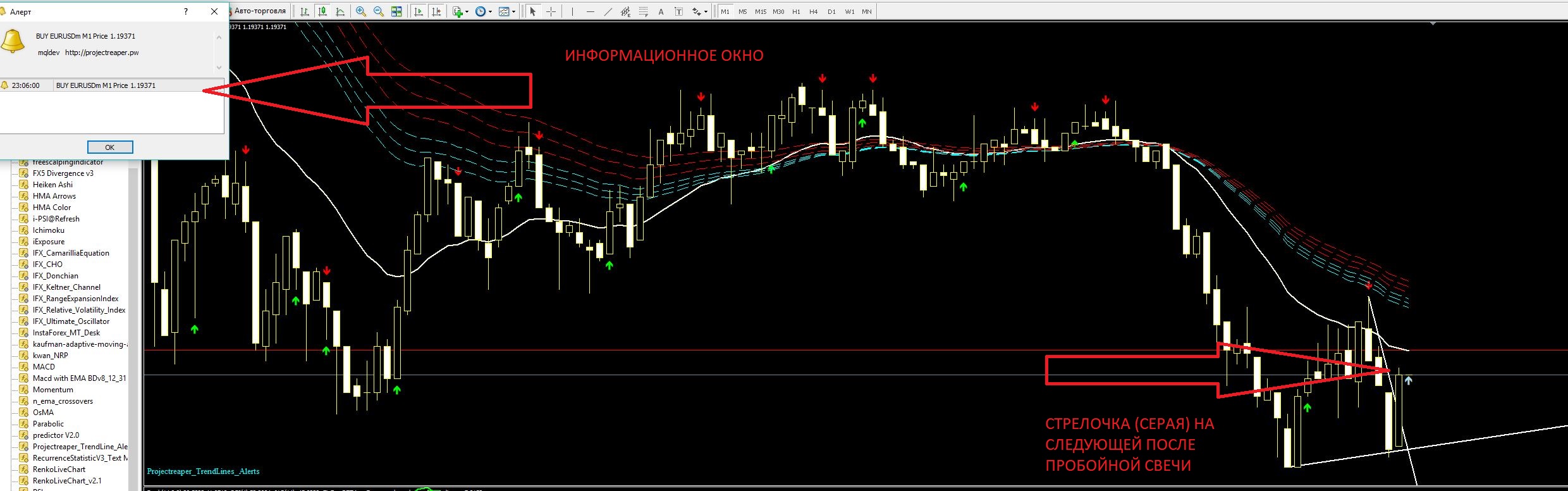Viewport: 1568px width, 491px height.
Task: Select i-PSI@Refresh indicator
Action: (x=56, y=219)
